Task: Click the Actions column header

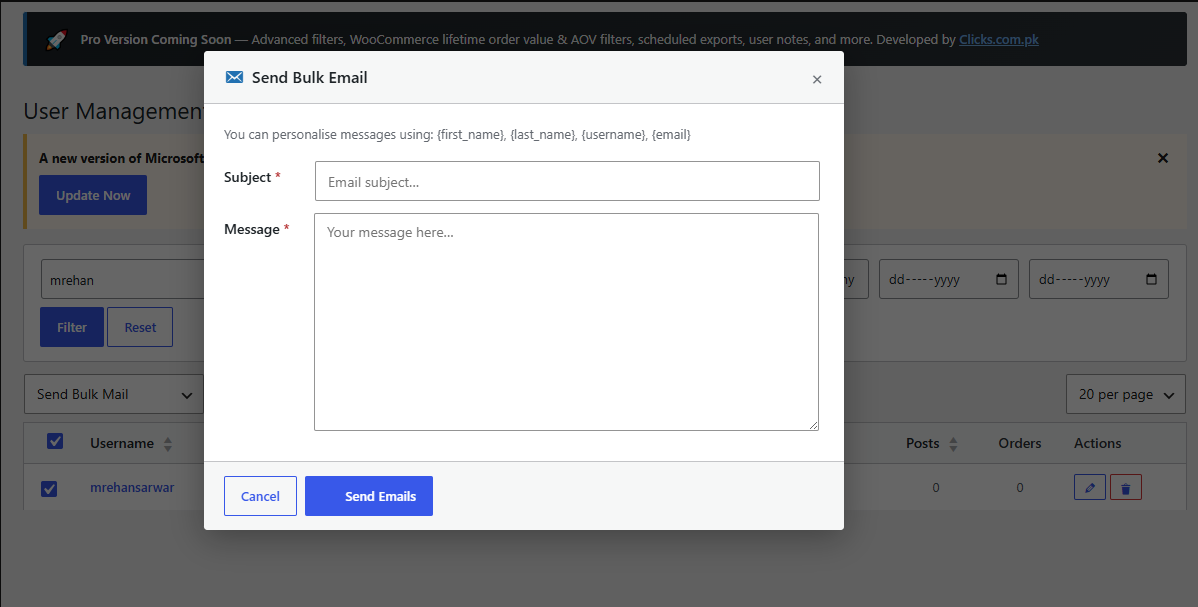Action: click(x=1098, y=443)
